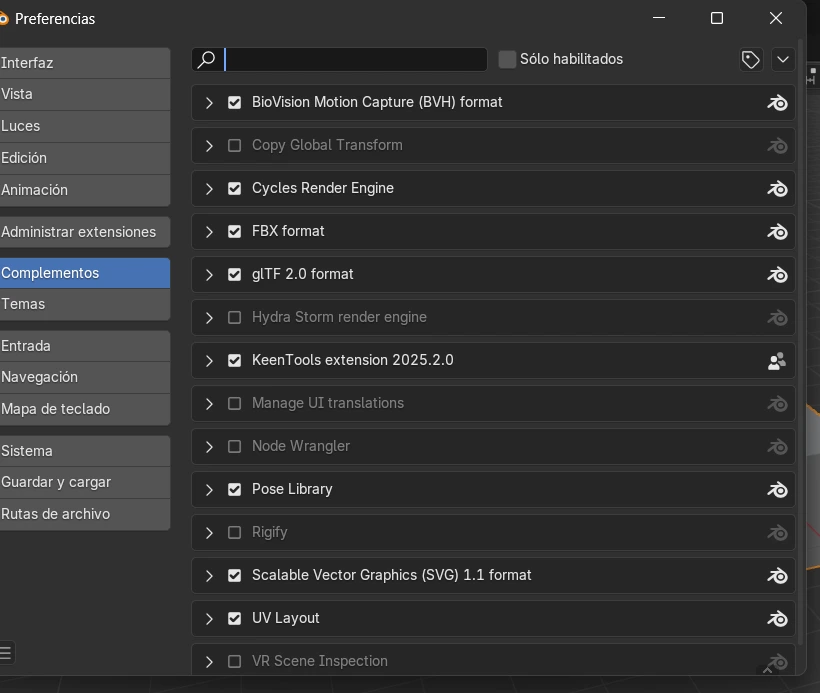Open Rutas de archivo settings

[x=85, y=514]
